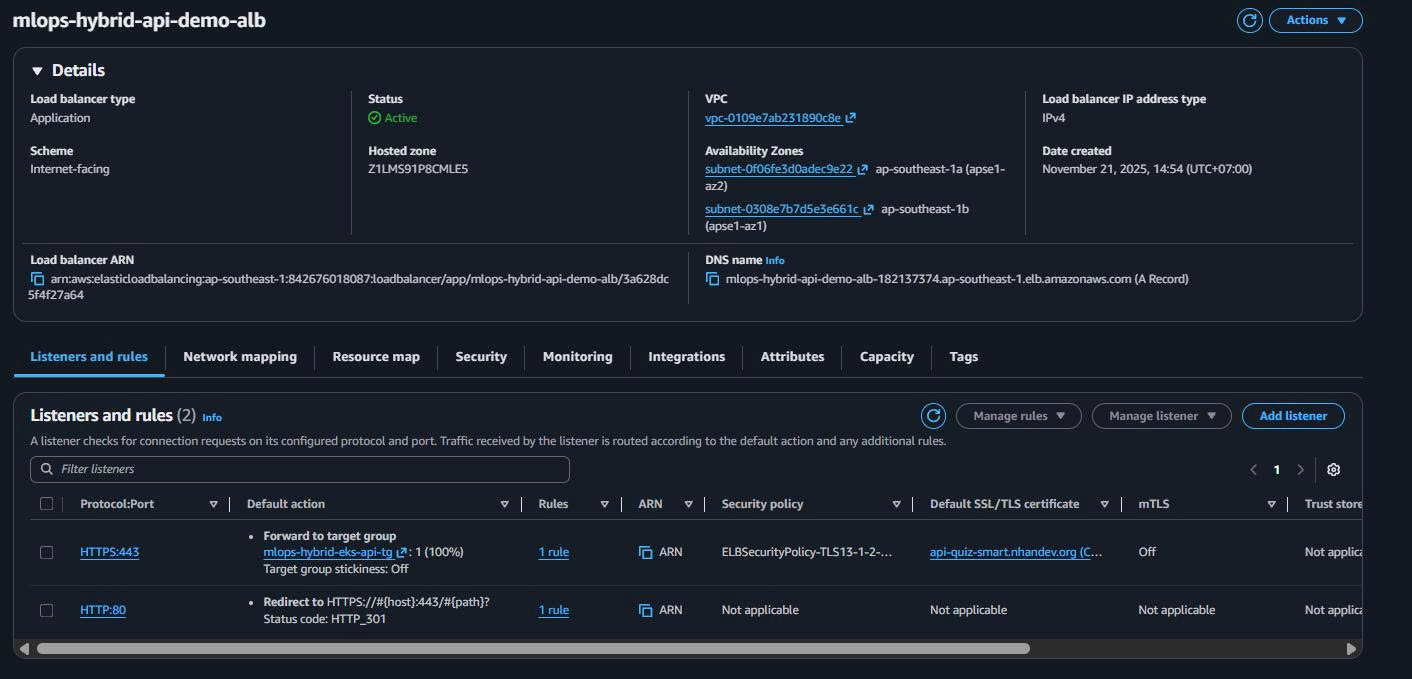Copy the load balancer ARN
Screen dimensions: 1412x679
(37, 279)
